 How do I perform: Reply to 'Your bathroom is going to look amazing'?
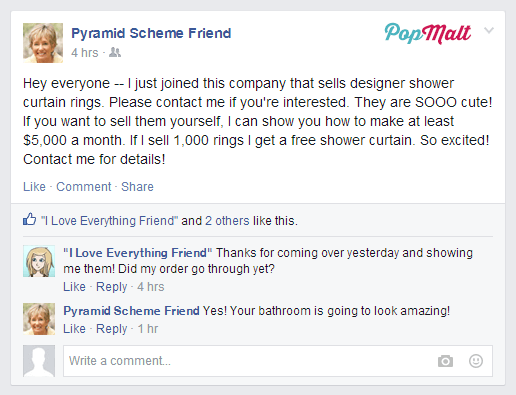[x=112, y=329]
